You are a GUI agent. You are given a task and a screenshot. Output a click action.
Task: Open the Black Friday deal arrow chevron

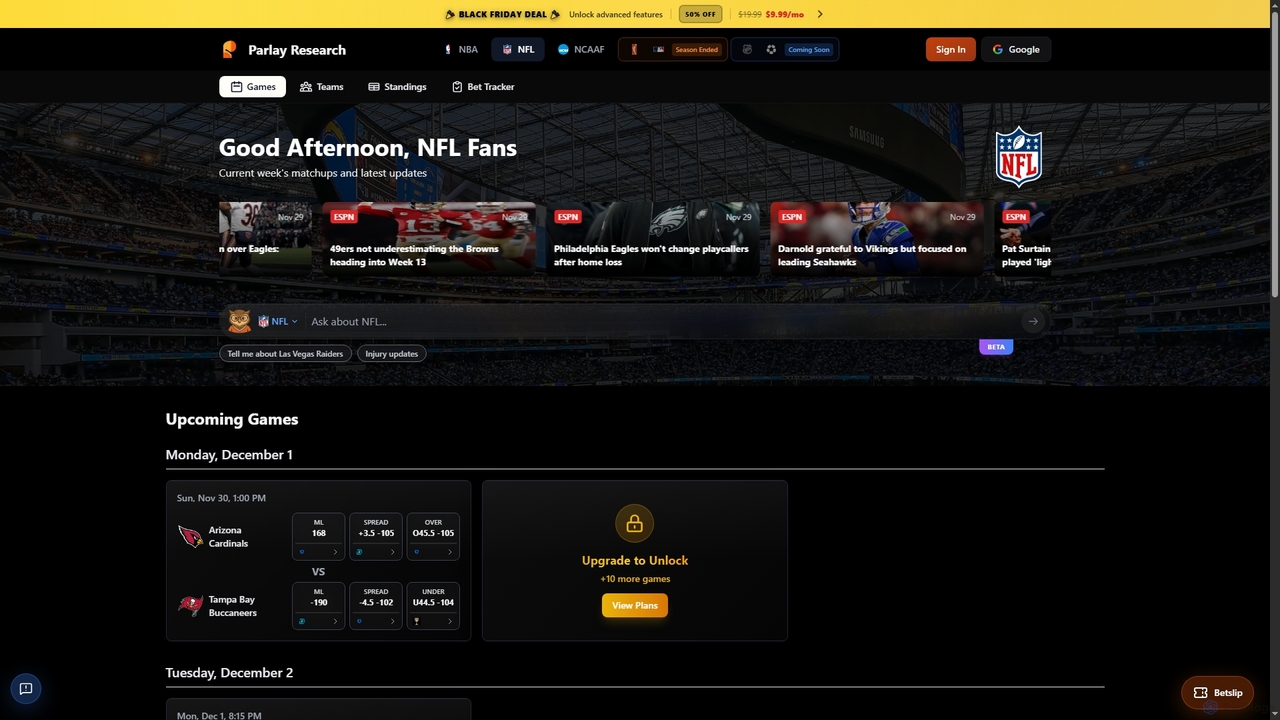pos(820,14)
